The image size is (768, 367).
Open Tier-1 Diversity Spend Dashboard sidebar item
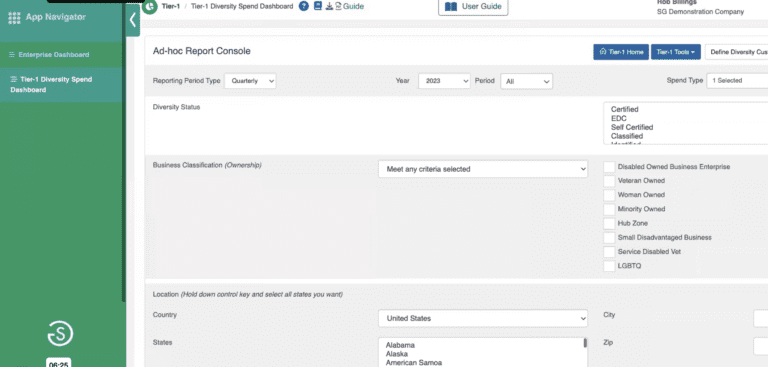61,84
